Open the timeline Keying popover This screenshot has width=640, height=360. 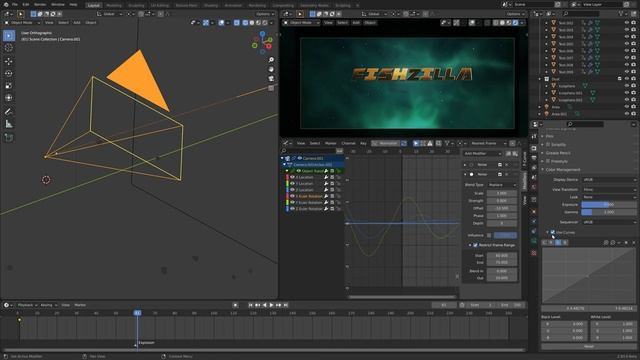[x=48, y=305]
